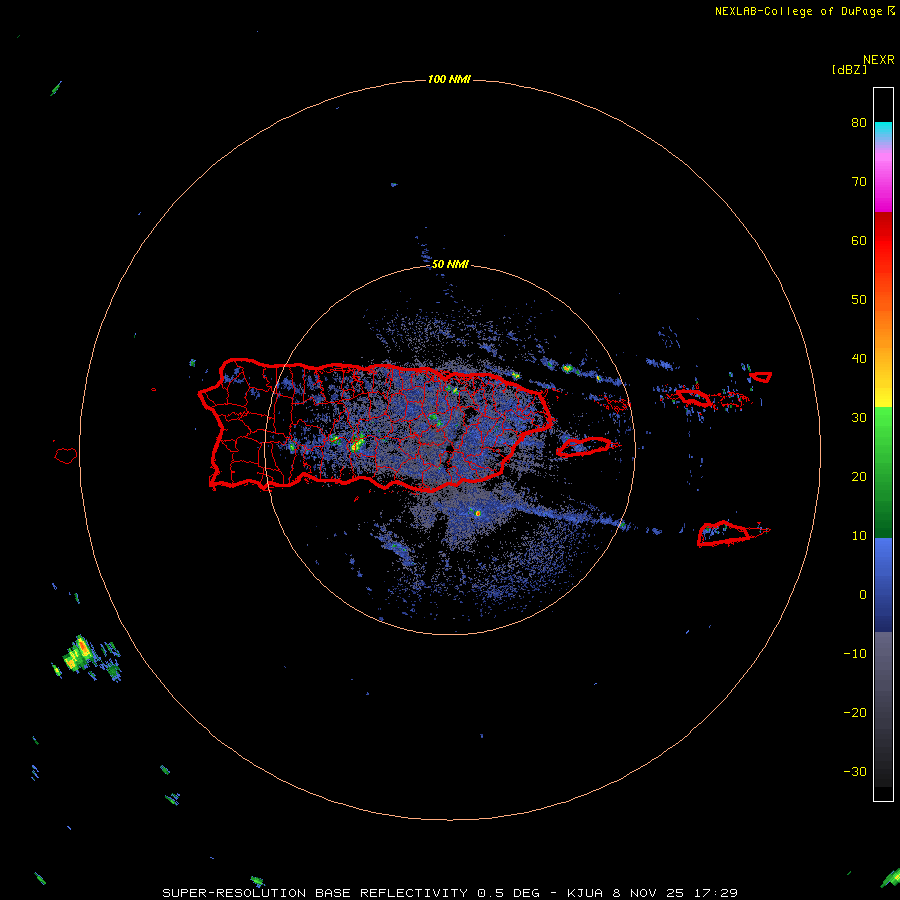The image size is (900, 900).
Task: Click the [dBZ] legend unit label
Action: pos(849,69)
